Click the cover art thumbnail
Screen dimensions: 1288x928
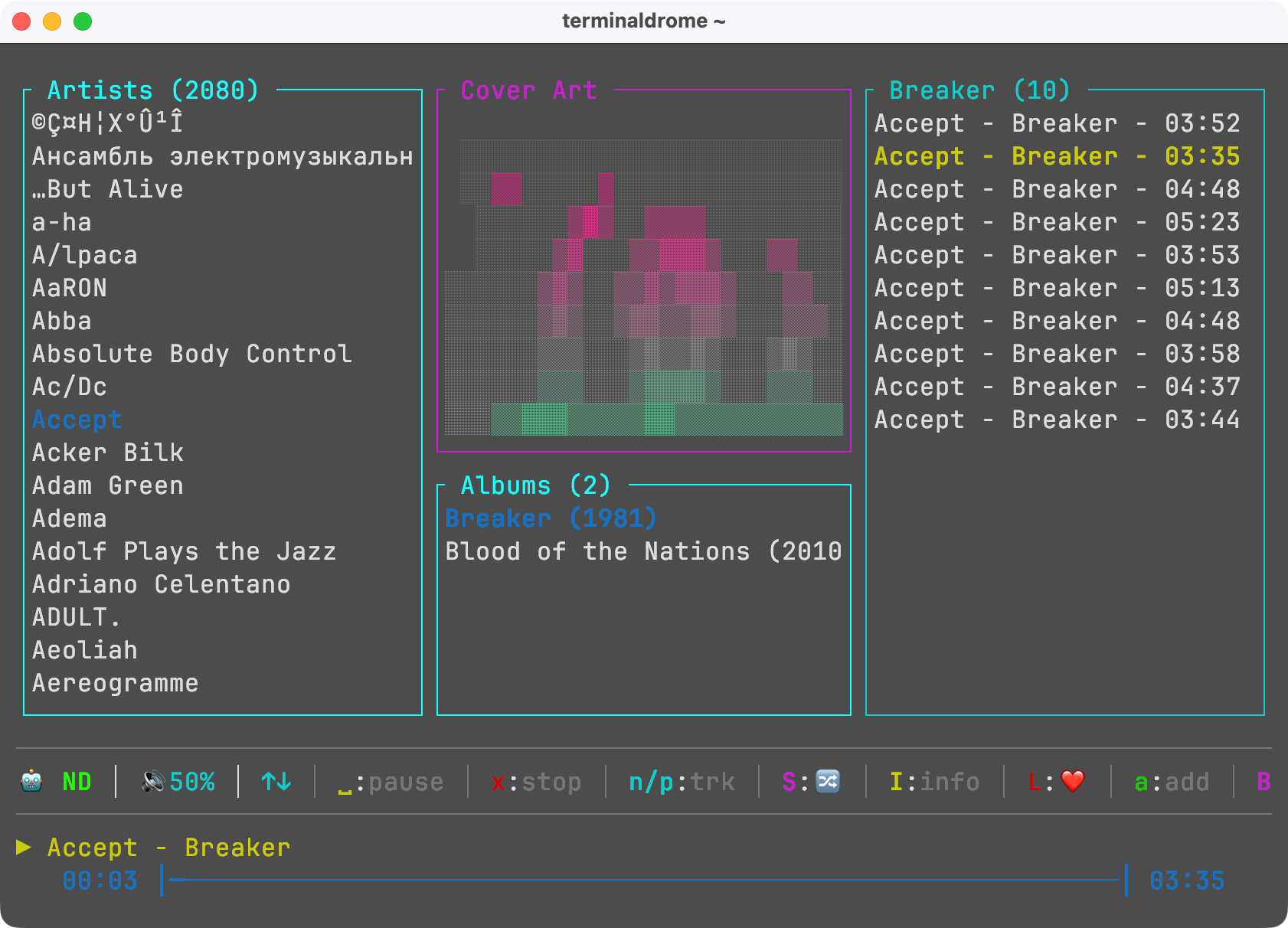tap(644, 287)
